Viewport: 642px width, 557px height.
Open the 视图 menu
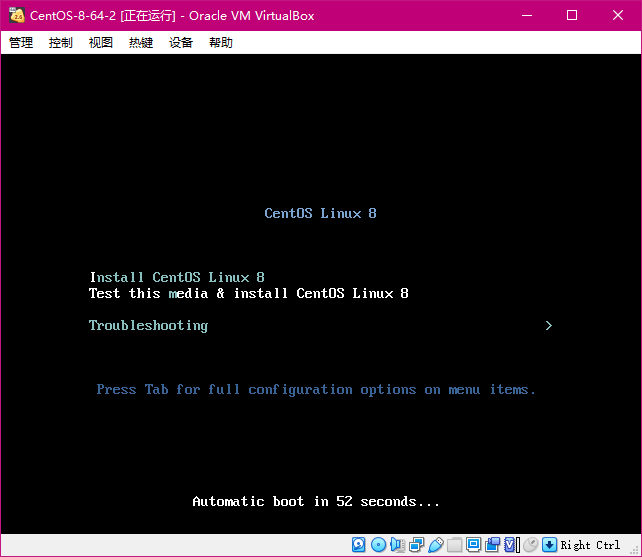[x=101, y=43]
